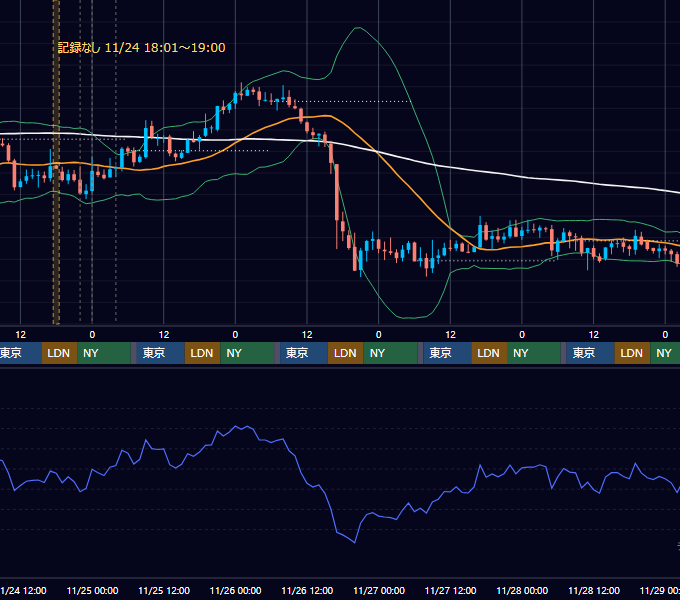Click the LDN session block on 11/25
This screenshot has width=680, height=600.
pos(203,353)
